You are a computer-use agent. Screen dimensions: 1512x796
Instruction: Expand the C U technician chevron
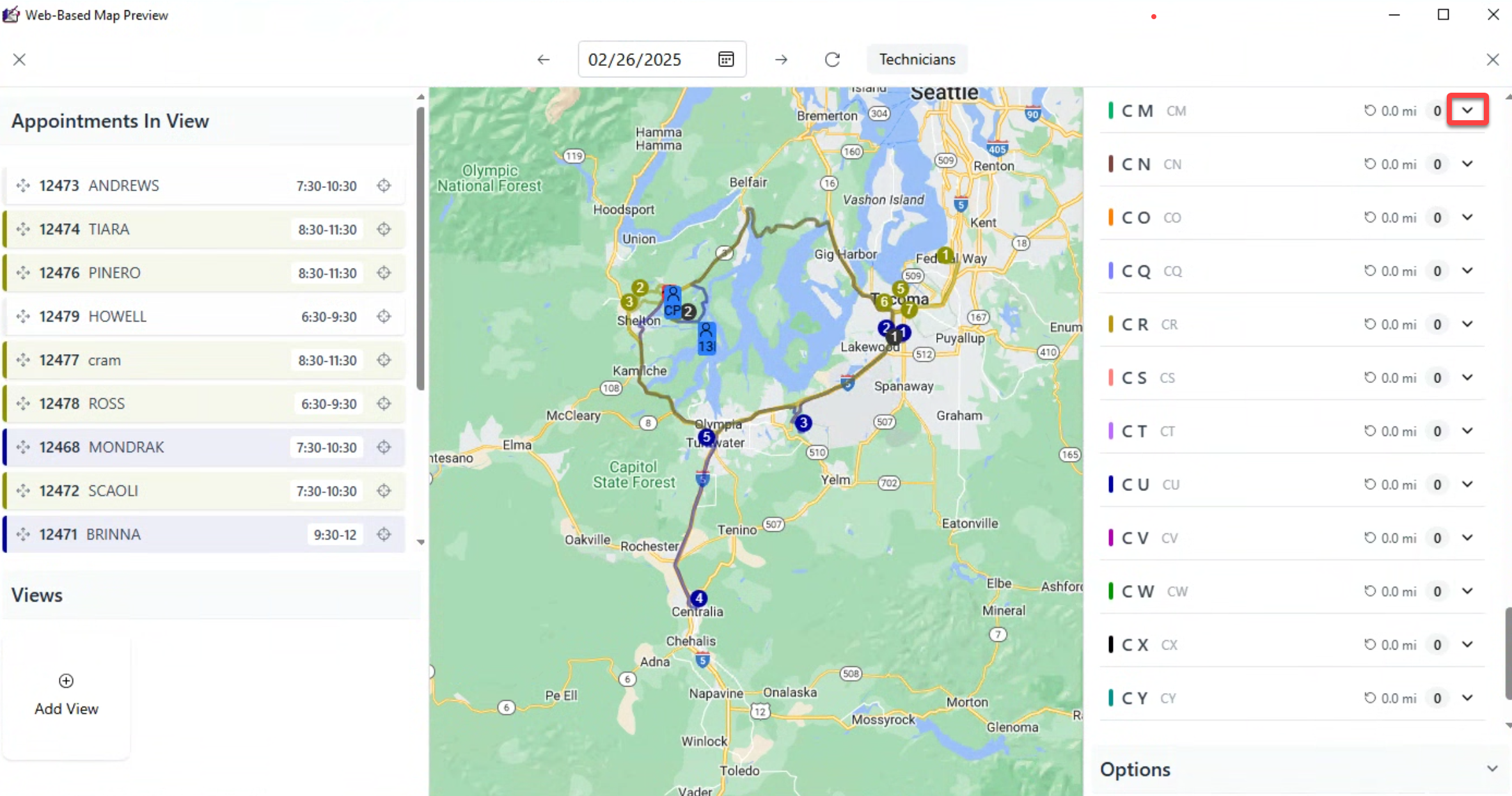[1467, 484]
